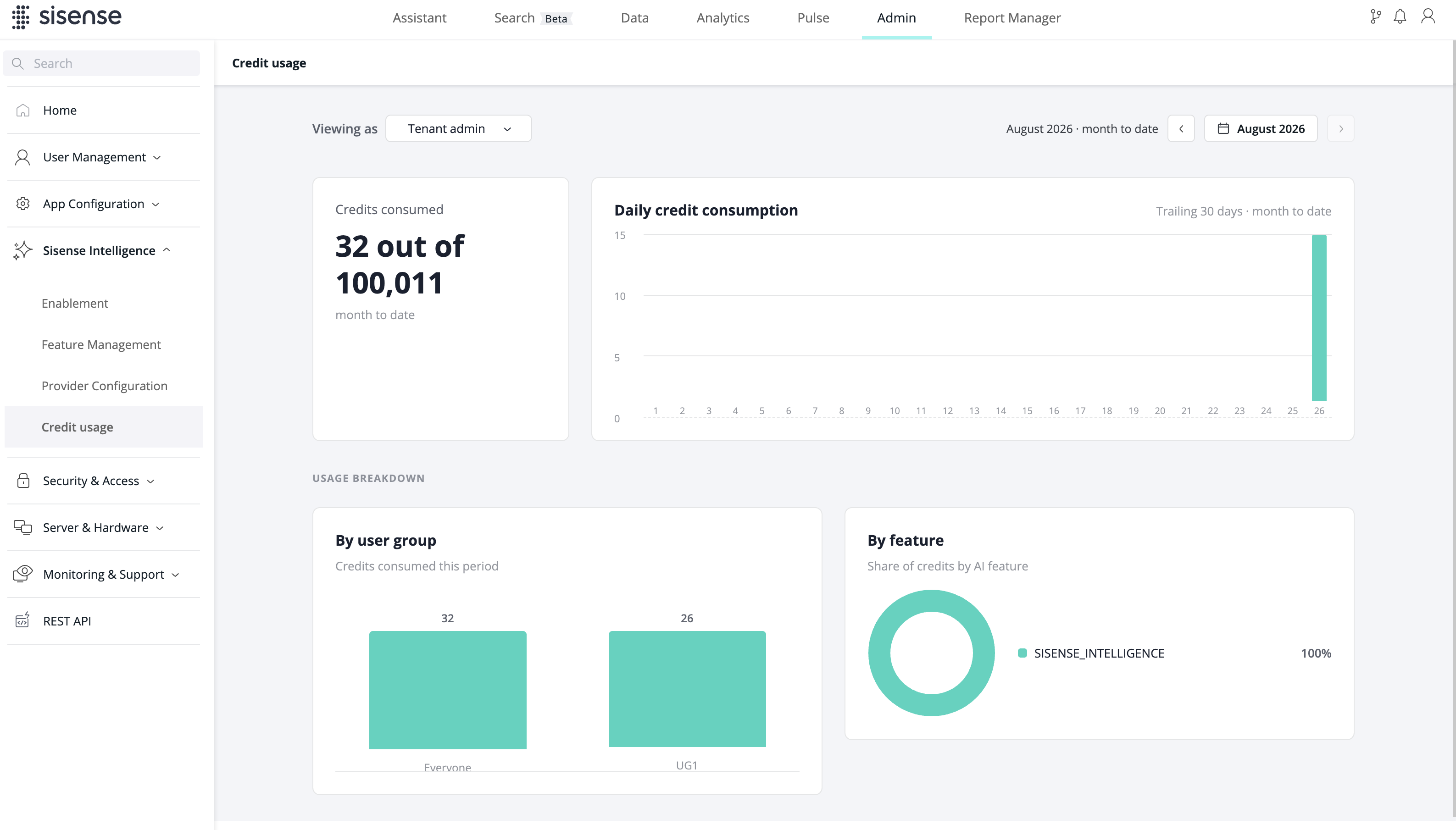
Task: Click the 'Trailing 30 days · month to date' text
Action: [x=1243, y=211]
